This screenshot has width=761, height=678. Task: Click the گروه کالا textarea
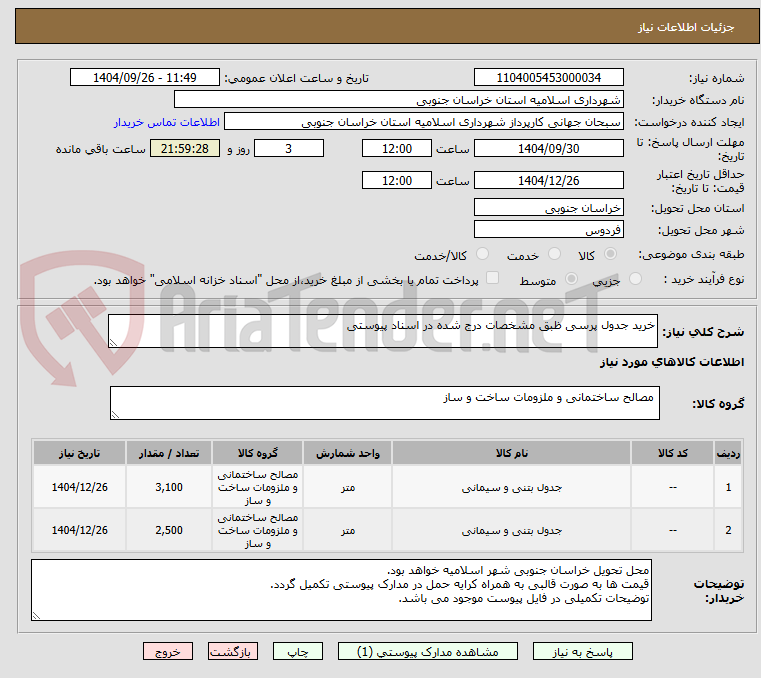pyautogui.click(x=384, y=403)
